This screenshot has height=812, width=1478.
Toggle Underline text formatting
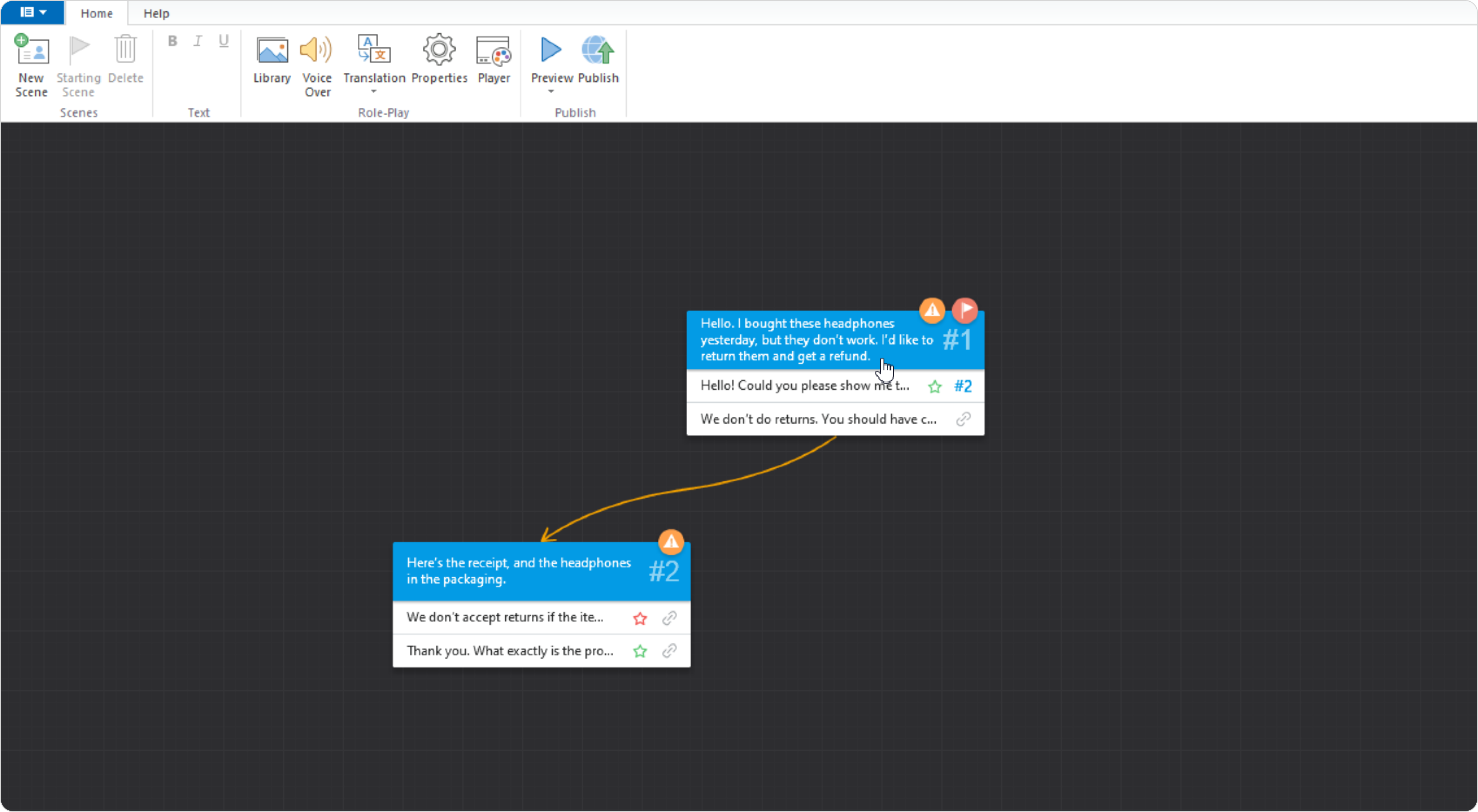point(224,41)
